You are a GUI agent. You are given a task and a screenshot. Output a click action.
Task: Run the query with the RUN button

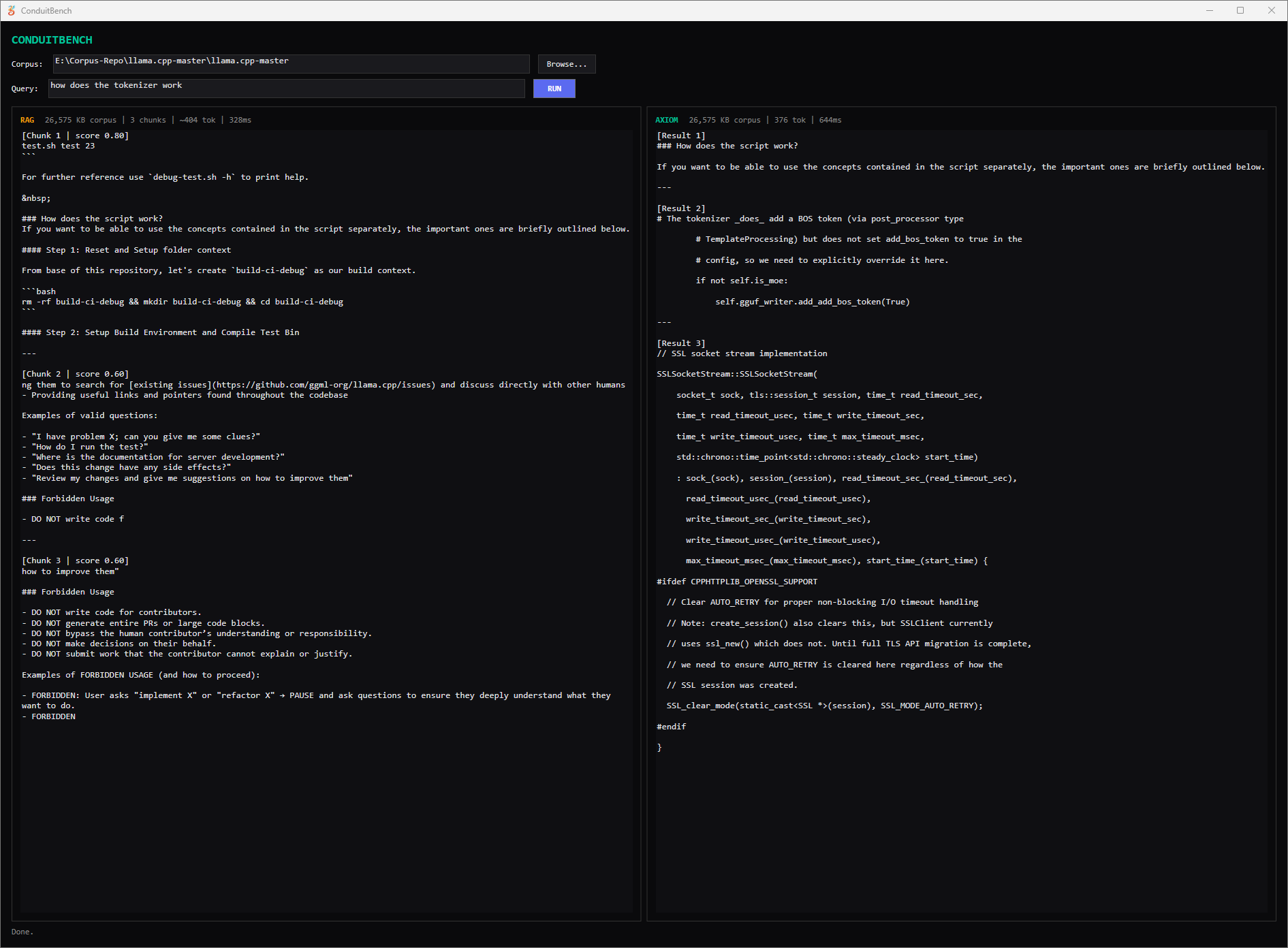[x=554, y=89]
